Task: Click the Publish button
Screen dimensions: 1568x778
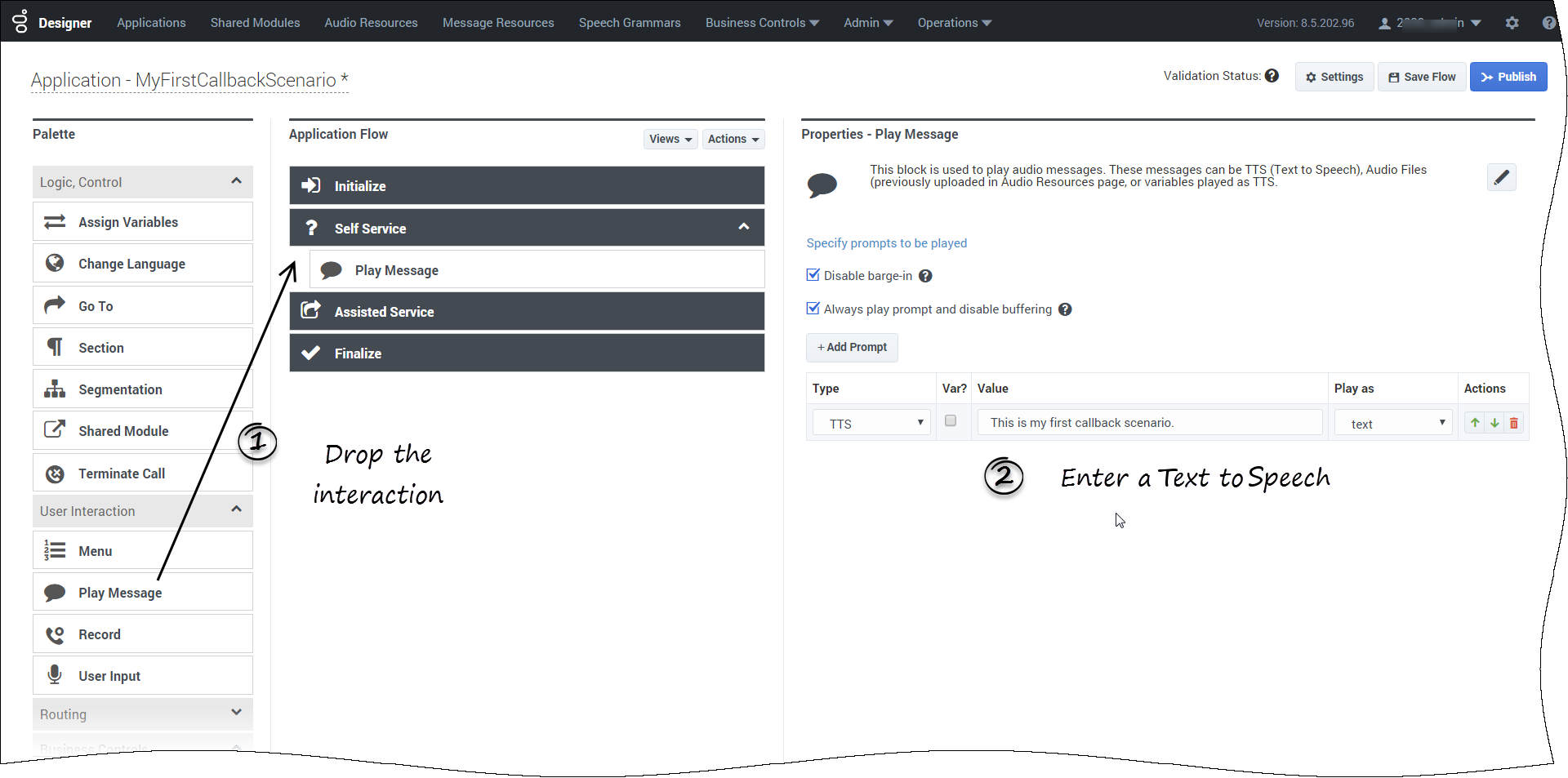Action: coord(1508,77)
